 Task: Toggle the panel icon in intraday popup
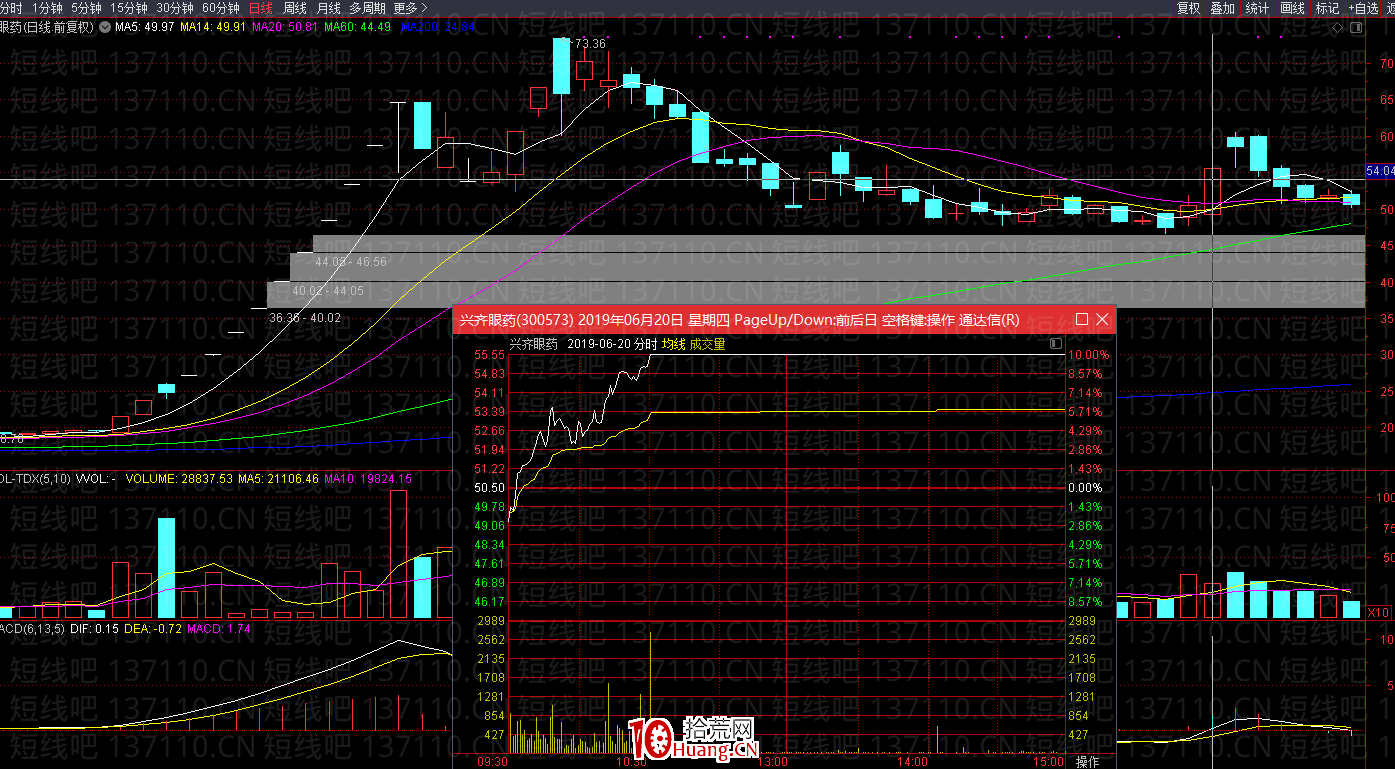pyautogui.click(x=1056, y=344)
